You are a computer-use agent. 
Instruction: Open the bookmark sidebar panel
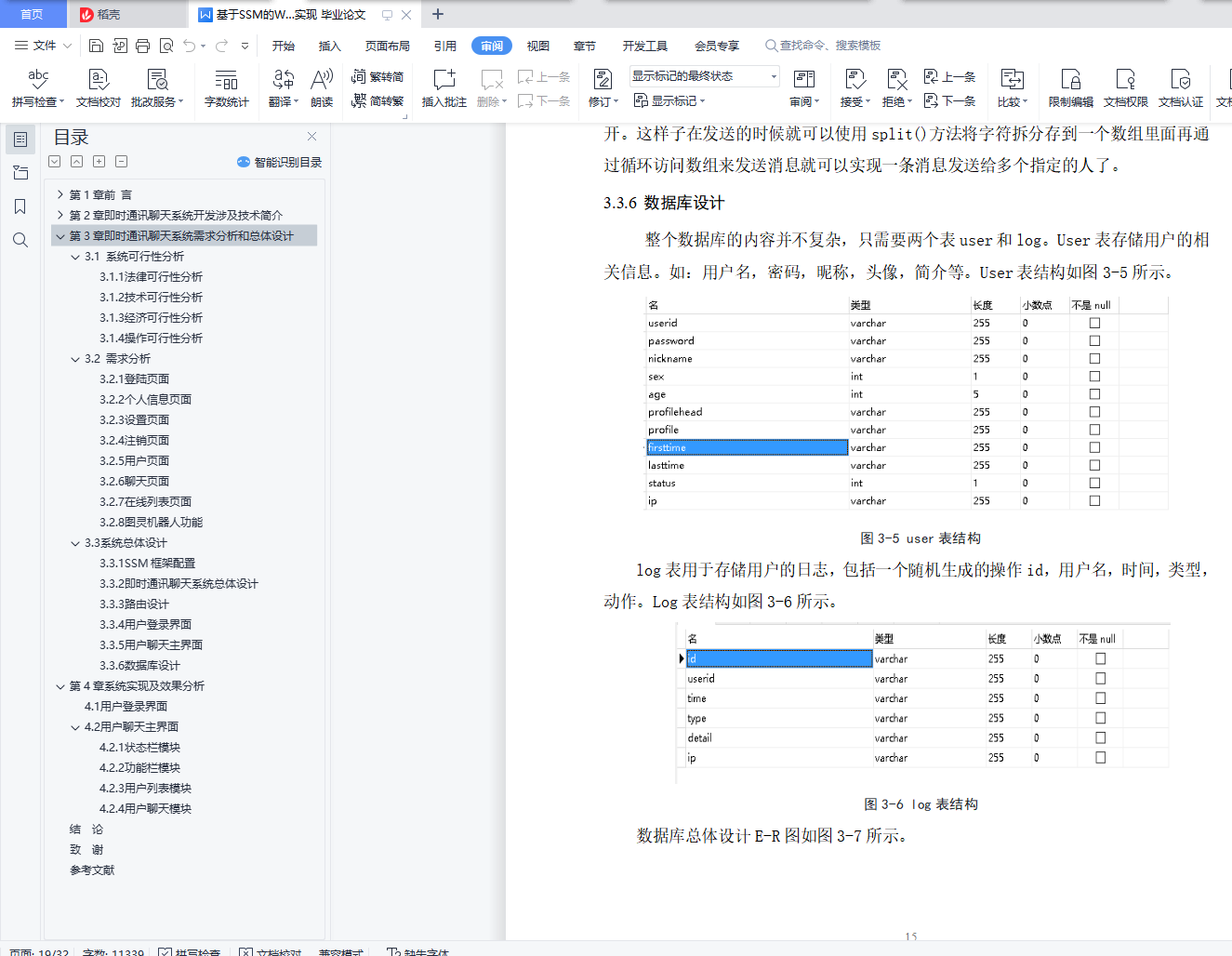coord(20,206)
